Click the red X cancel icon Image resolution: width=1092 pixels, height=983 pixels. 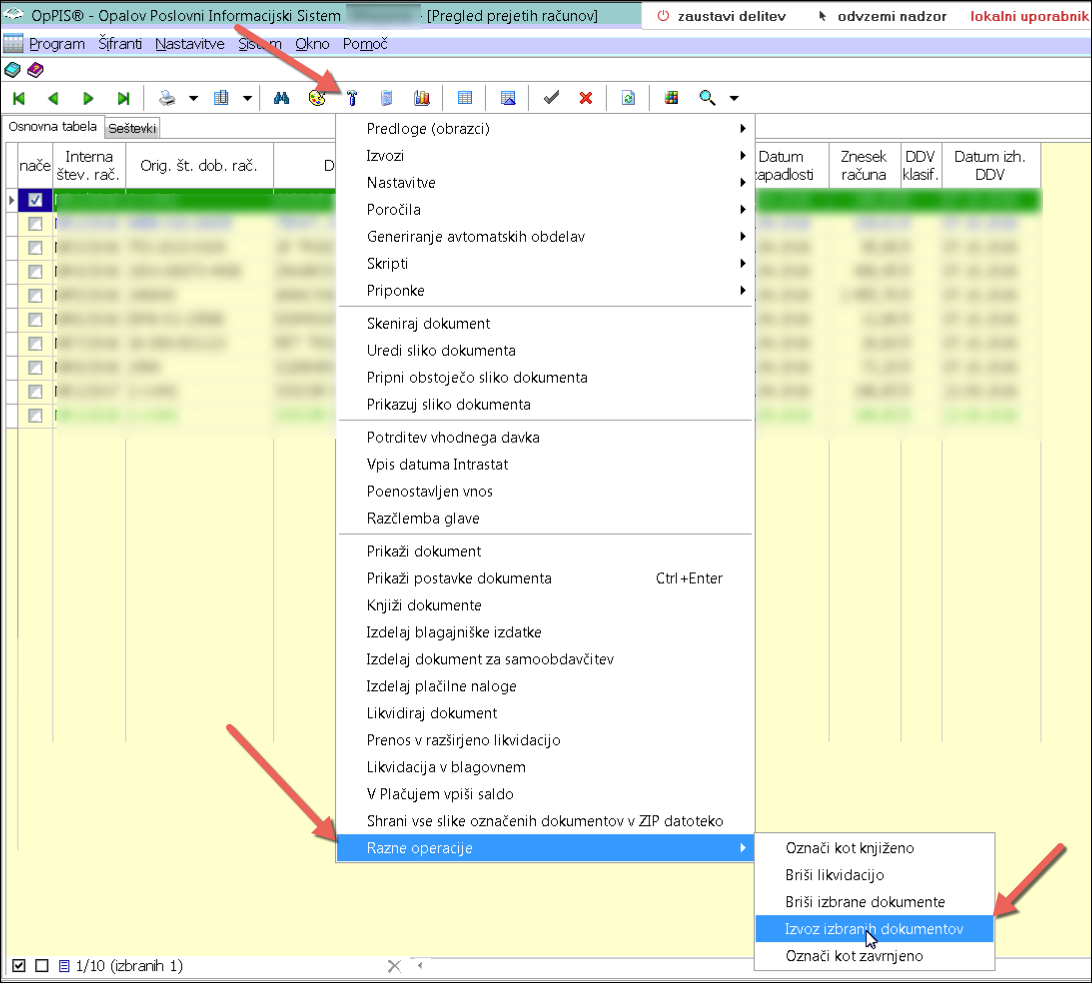click(586, 98)
